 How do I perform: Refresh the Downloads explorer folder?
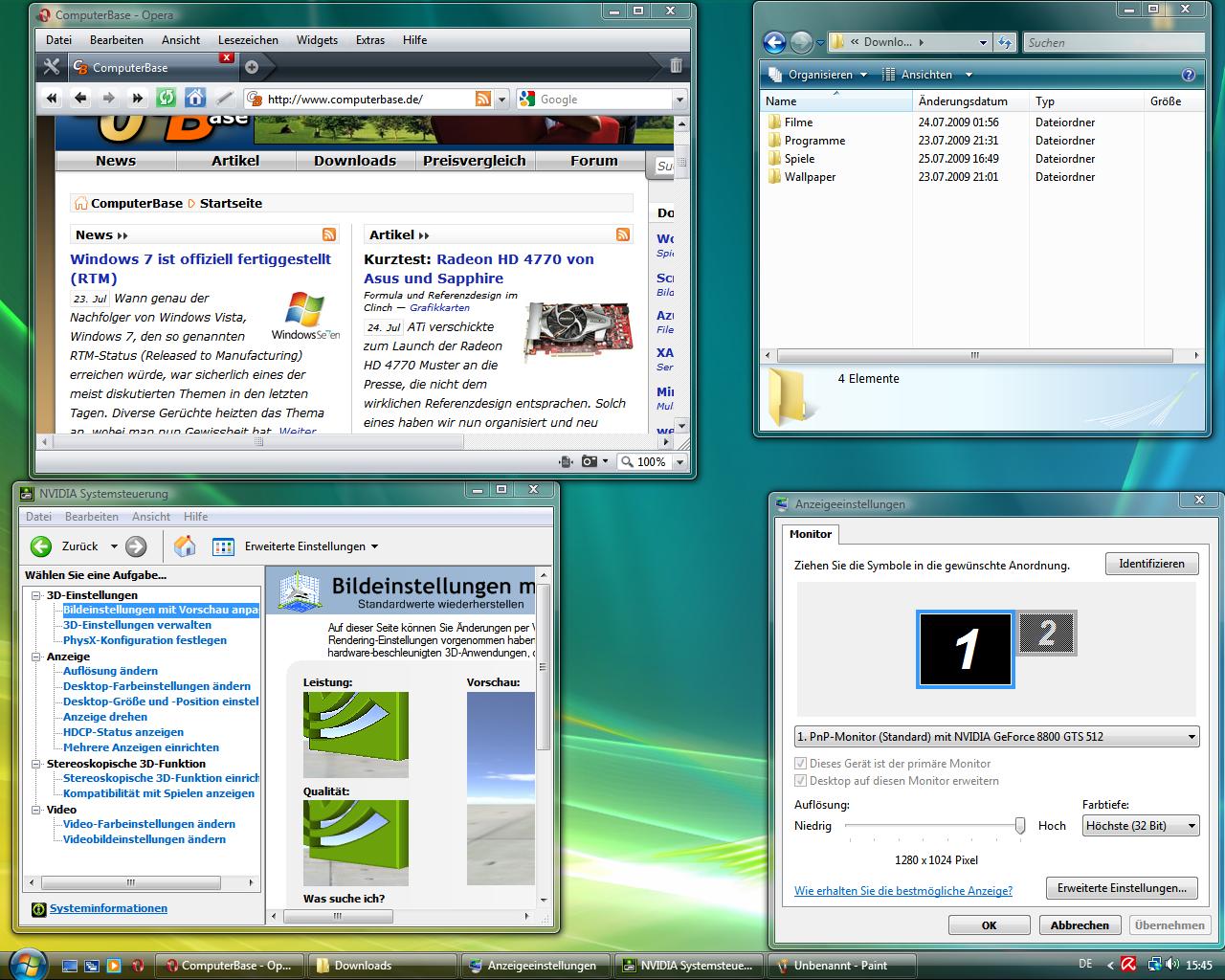pyautogui.click(x=1004, y=42)
